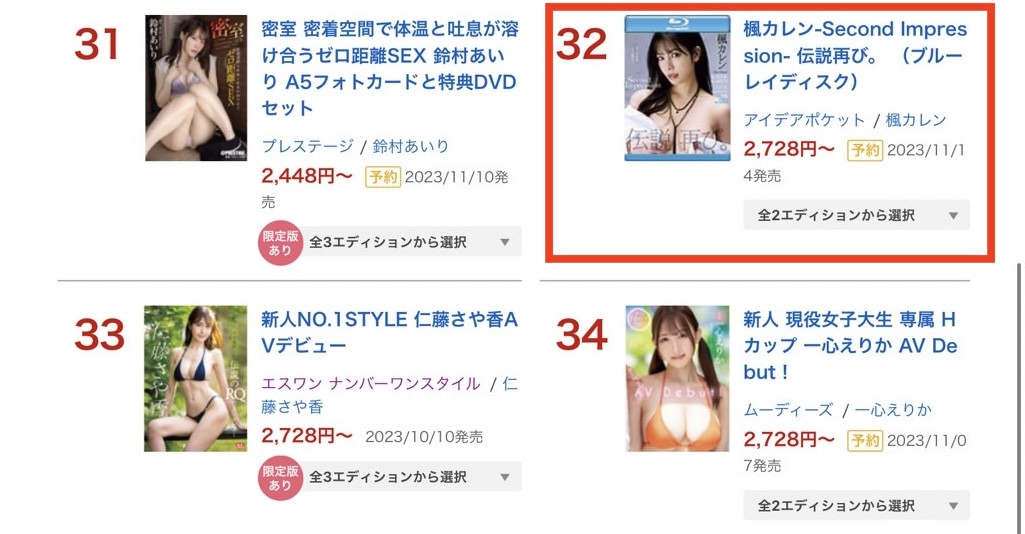Click the アイデアポケット maker link

[804, 120]
